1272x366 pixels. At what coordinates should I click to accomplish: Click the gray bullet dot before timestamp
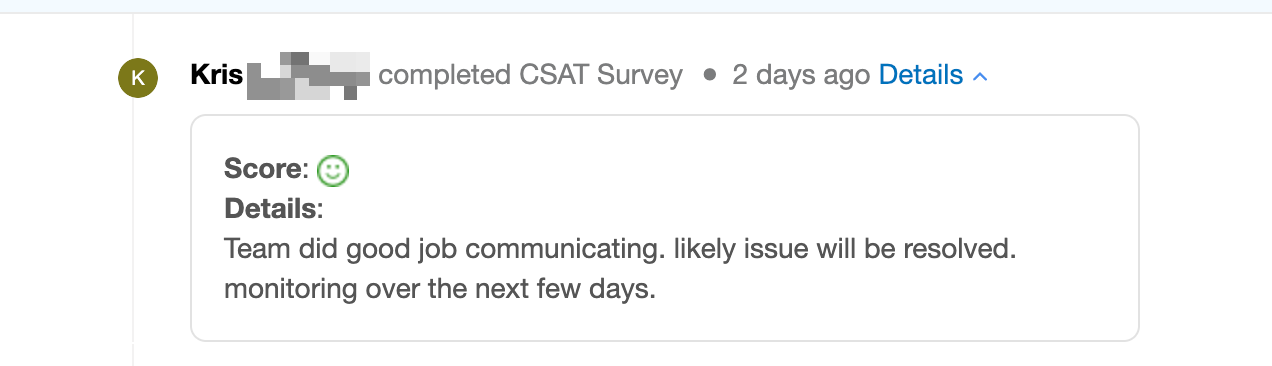pyautogui.click(x=709, y=76)
